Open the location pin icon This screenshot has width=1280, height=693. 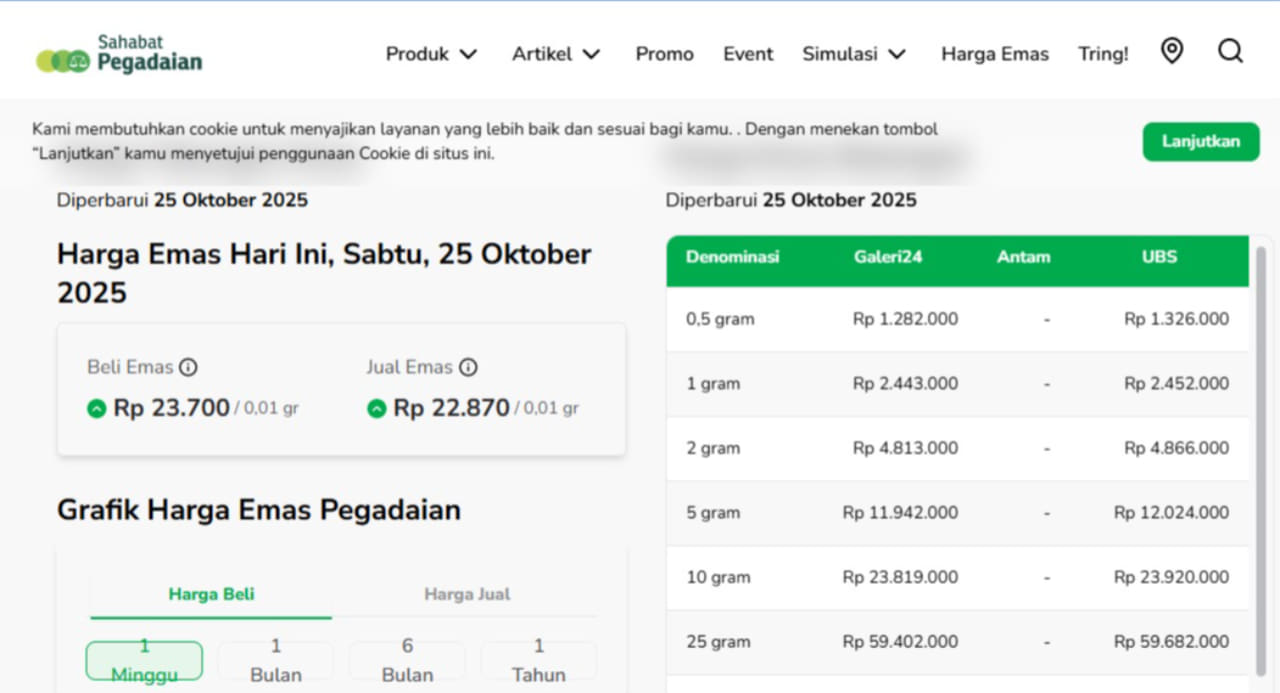pyautogui.click(x=1171, y=51)
